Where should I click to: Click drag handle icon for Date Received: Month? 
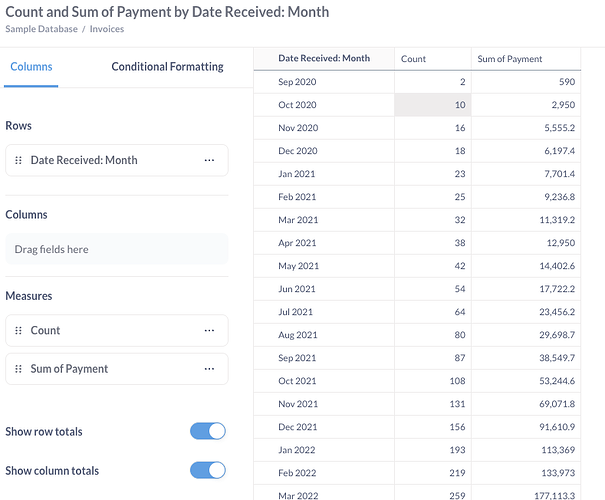(18, 160)
